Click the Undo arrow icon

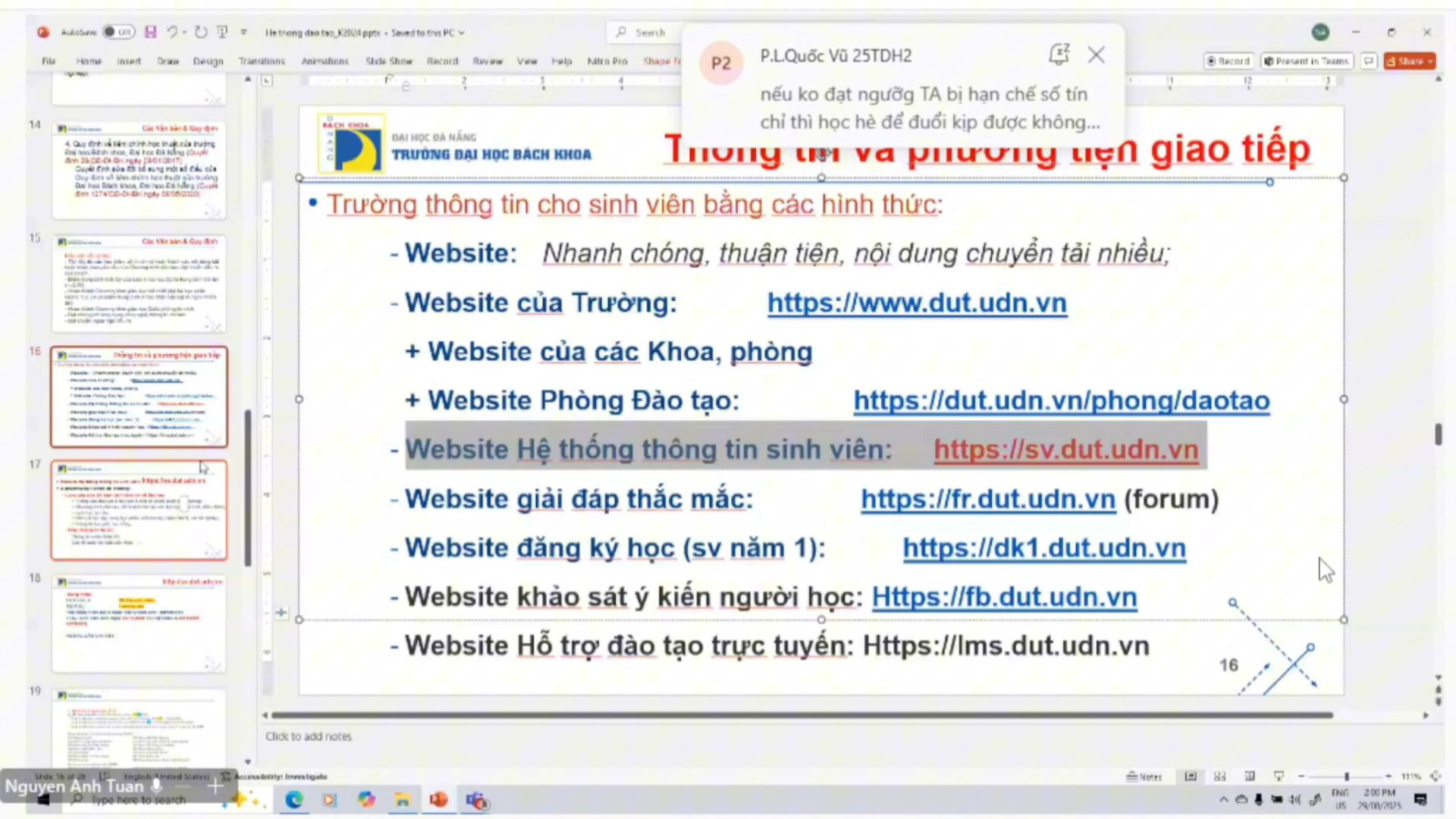point(172,32)
